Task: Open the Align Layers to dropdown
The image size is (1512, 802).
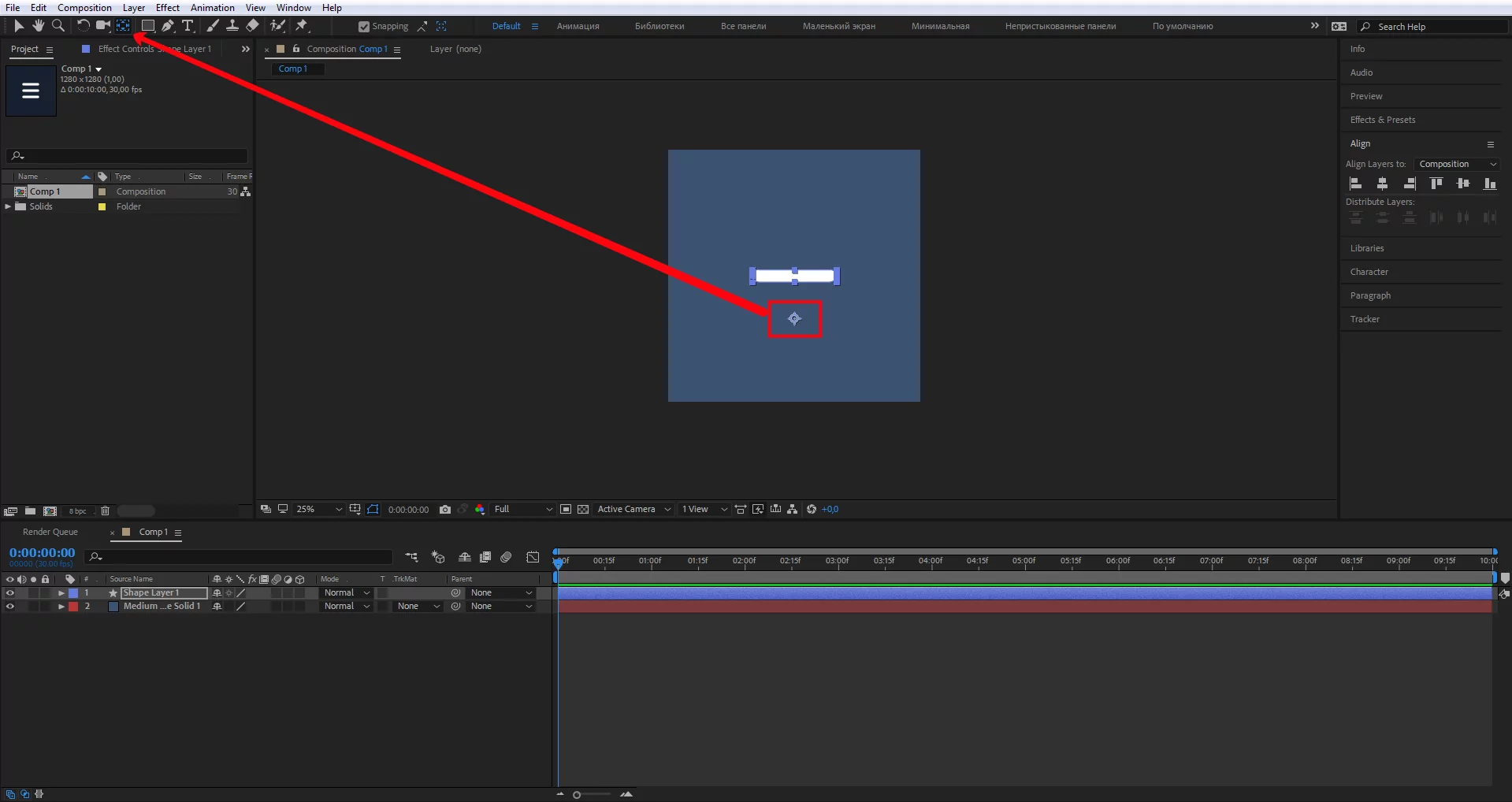Action: (1457, 164)
